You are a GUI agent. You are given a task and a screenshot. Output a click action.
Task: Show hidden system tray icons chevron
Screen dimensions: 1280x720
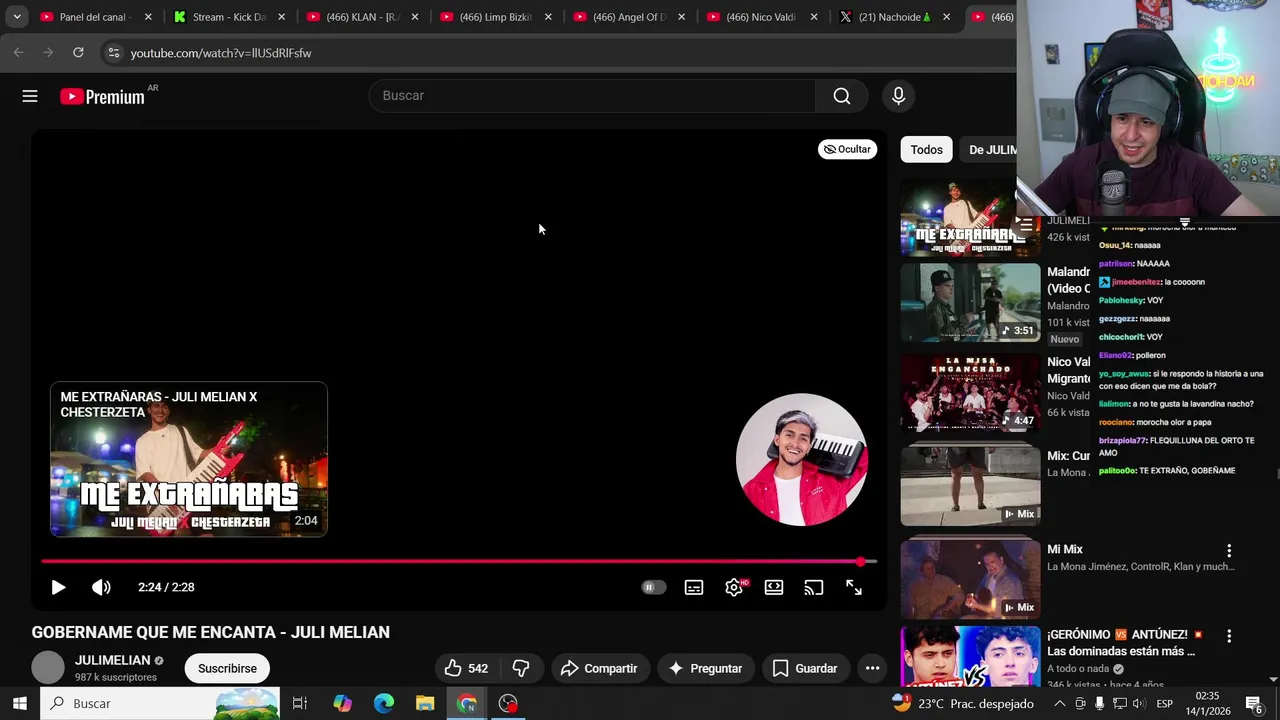tap(1060, 703)
